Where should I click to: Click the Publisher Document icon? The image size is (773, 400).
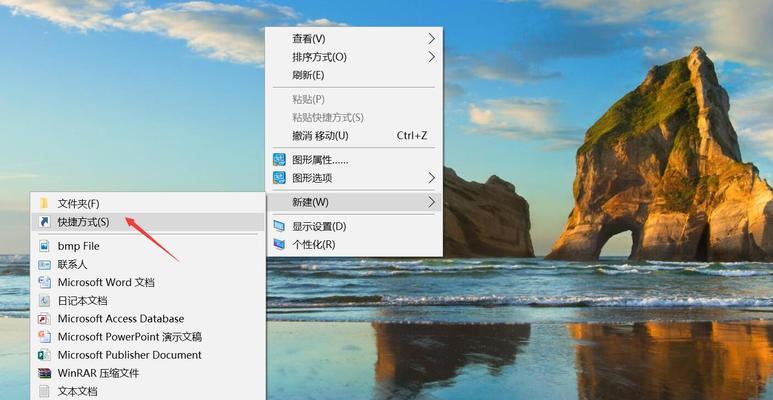44,355
